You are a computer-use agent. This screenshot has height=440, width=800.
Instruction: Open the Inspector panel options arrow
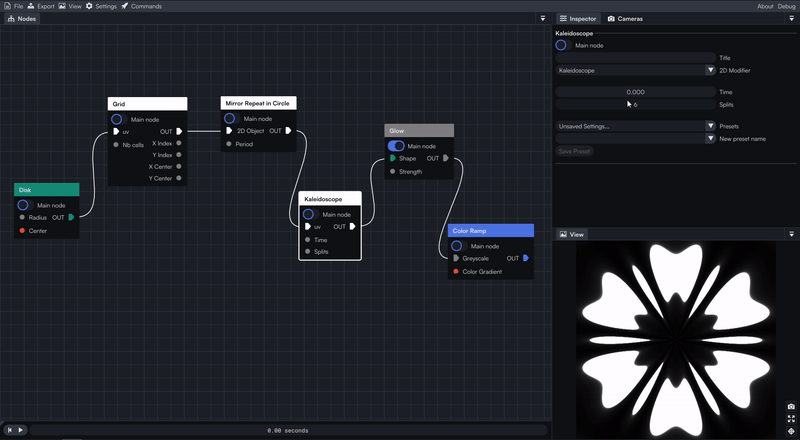click(x=792, y=18)
